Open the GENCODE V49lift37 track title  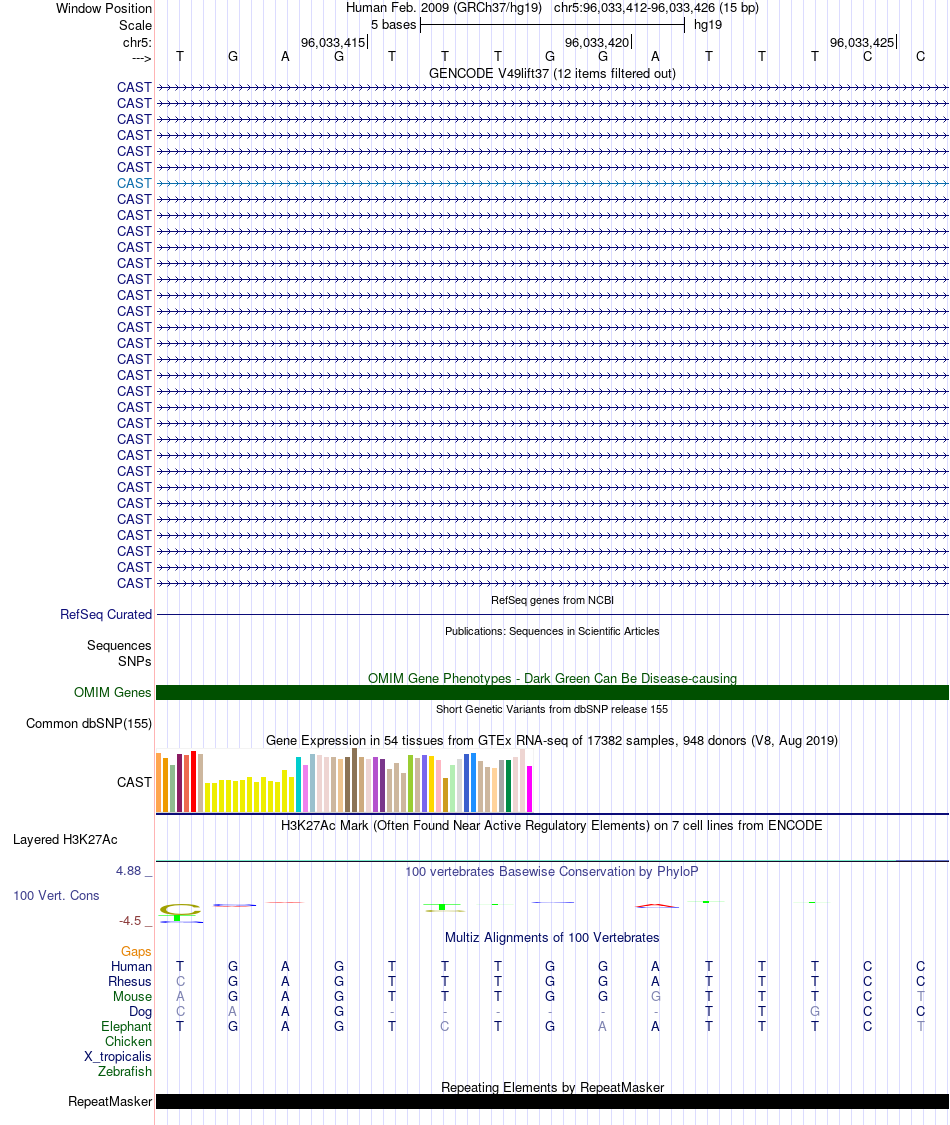coord(552,73)
